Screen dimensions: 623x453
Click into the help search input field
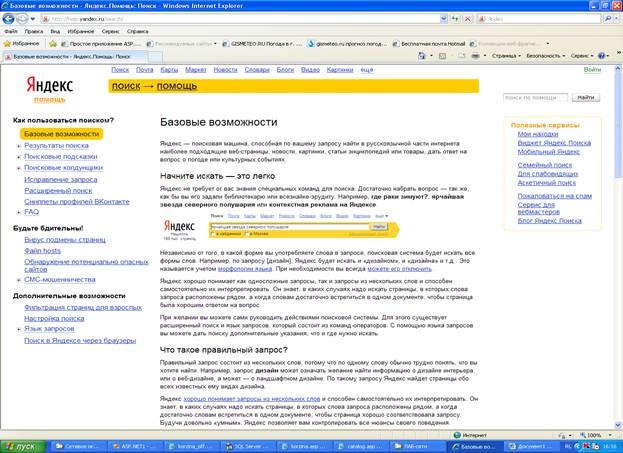tap(536, 97)
